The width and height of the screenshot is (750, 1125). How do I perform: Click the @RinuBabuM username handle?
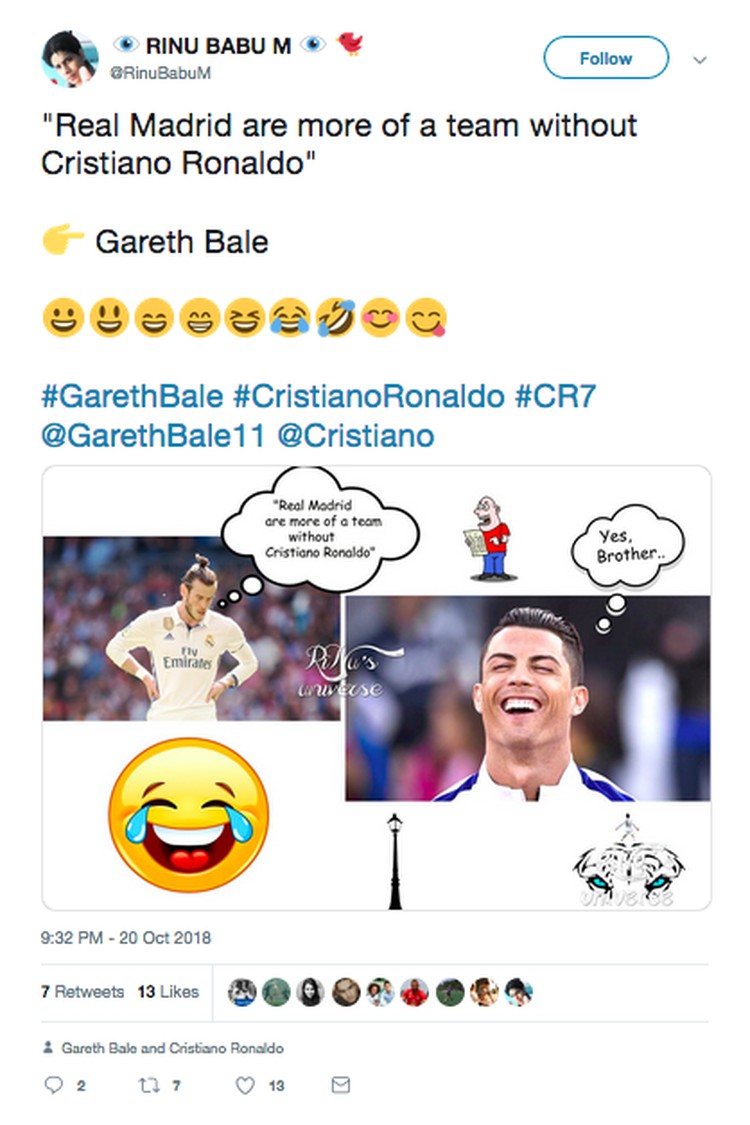160,73
